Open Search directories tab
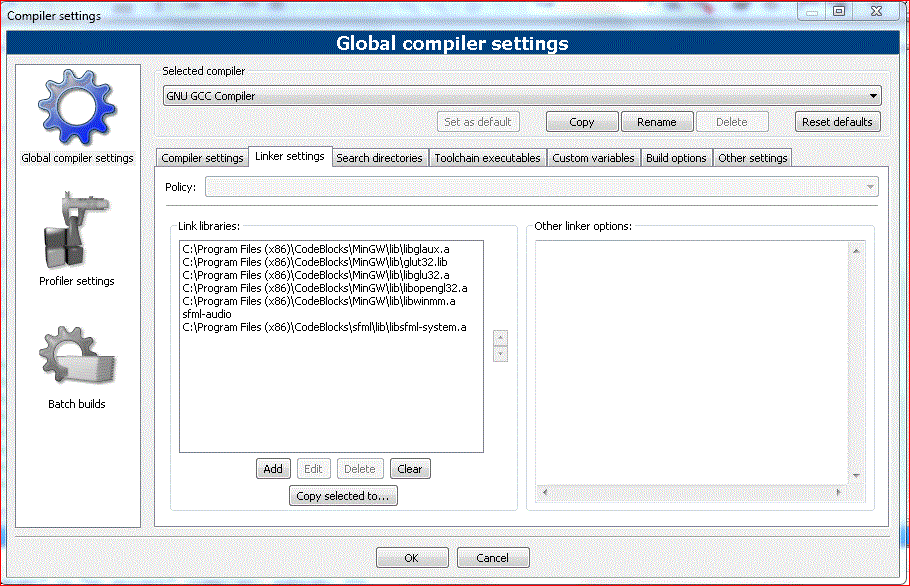The image size is (910, 586). point(380,158)
